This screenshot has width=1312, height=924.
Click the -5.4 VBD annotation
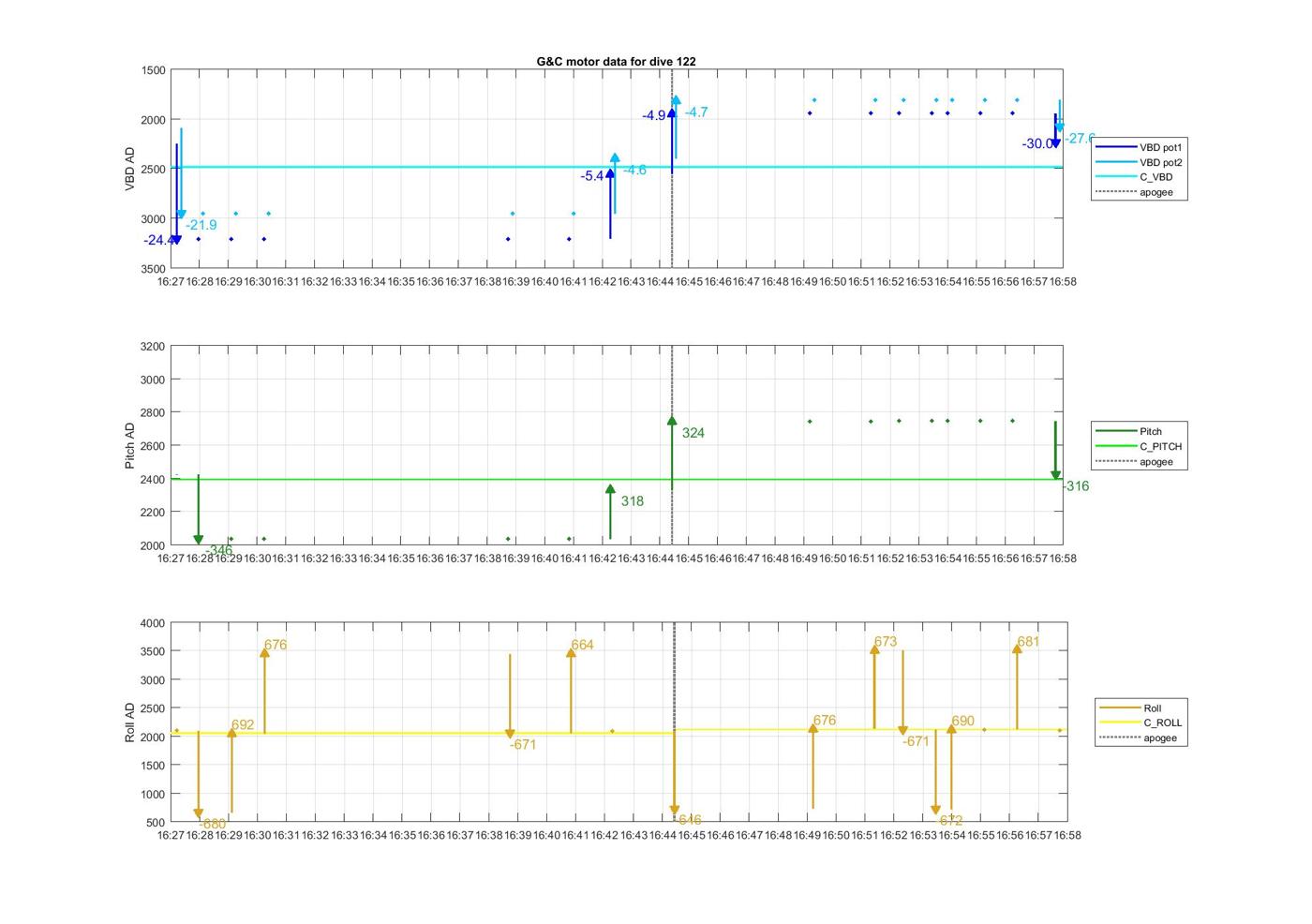[592, 176]
